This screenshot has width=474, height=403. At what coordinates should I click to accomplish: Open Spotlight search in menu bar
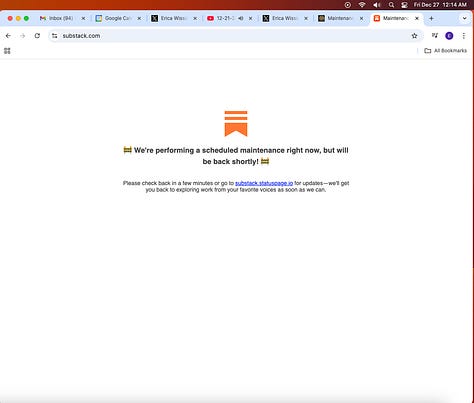pos(391,5)
